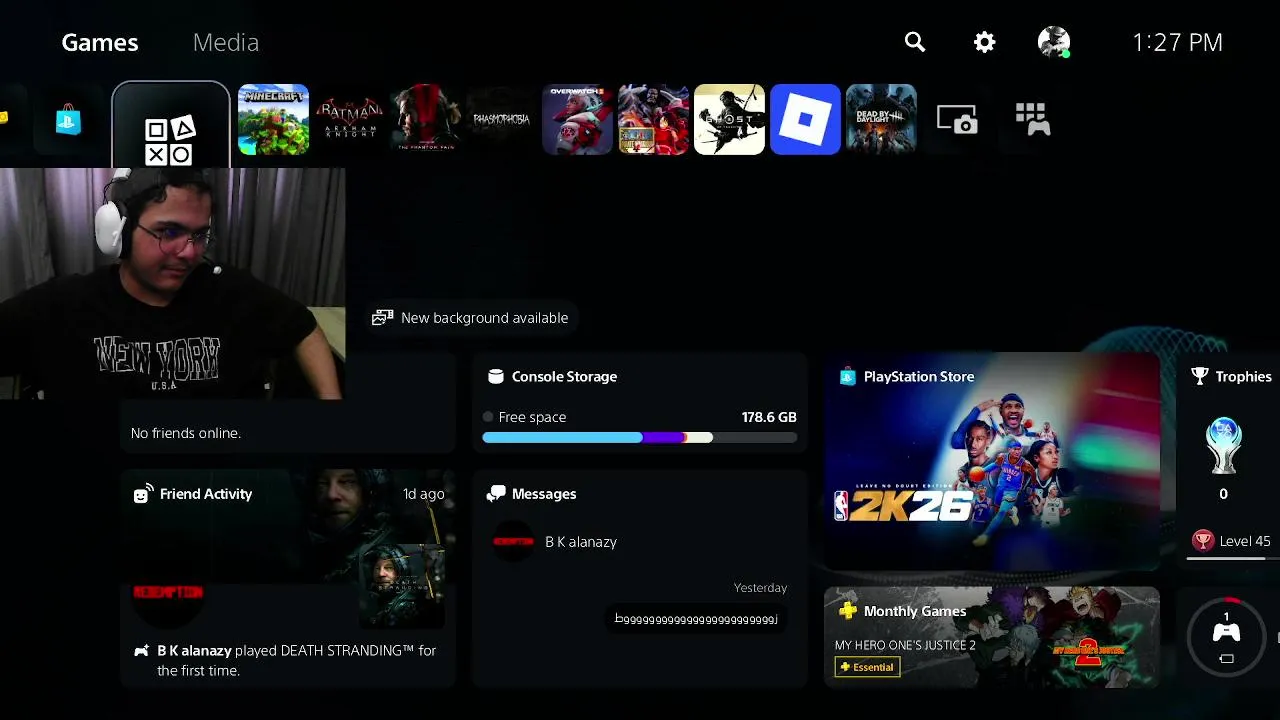
Task: Switch to the Games tab
Action: [x=100, y=42]
